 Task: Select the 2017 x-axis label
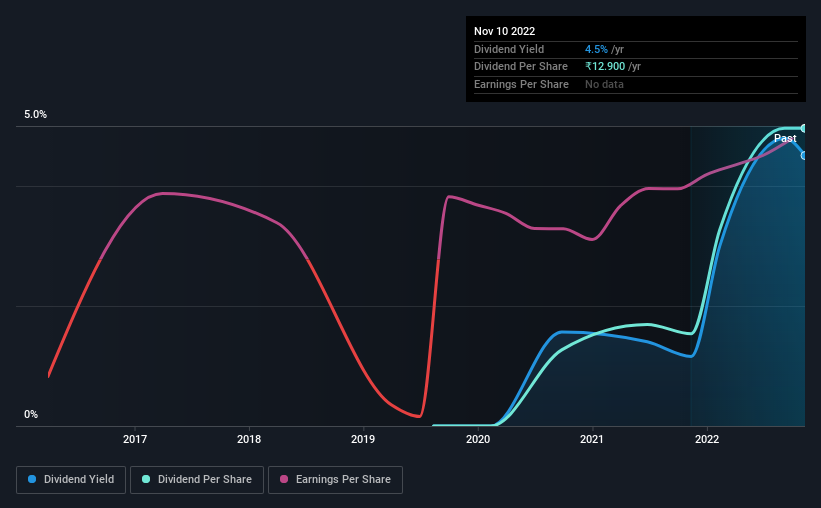click(135, 439)
